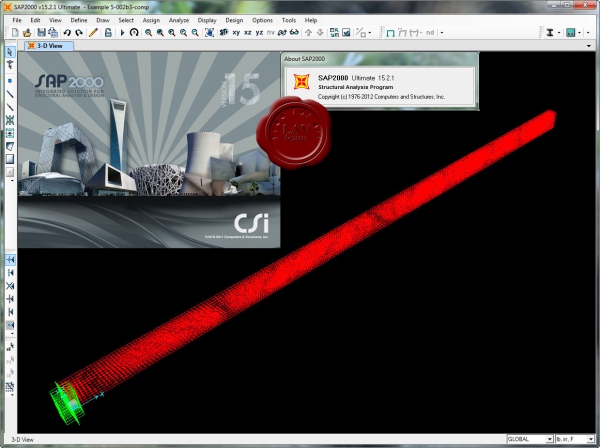Click the quick draw secondary beams tool

click(x=10, y=133)
